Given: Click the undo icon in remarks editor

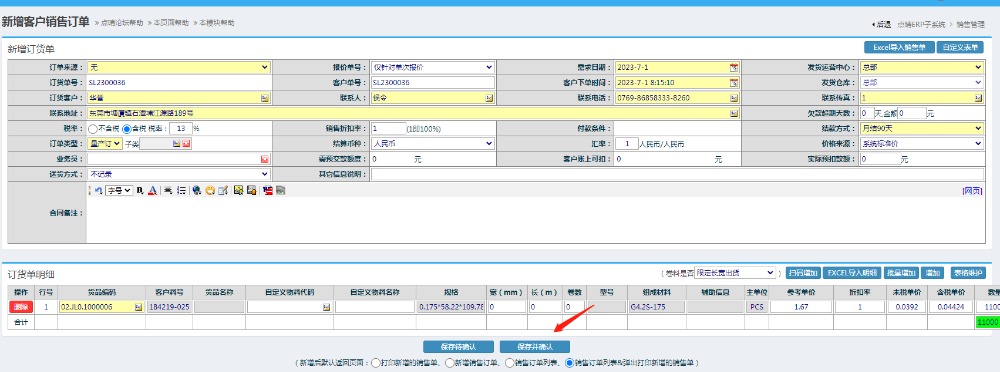Looking at the screenshot, I should (98, 190).
